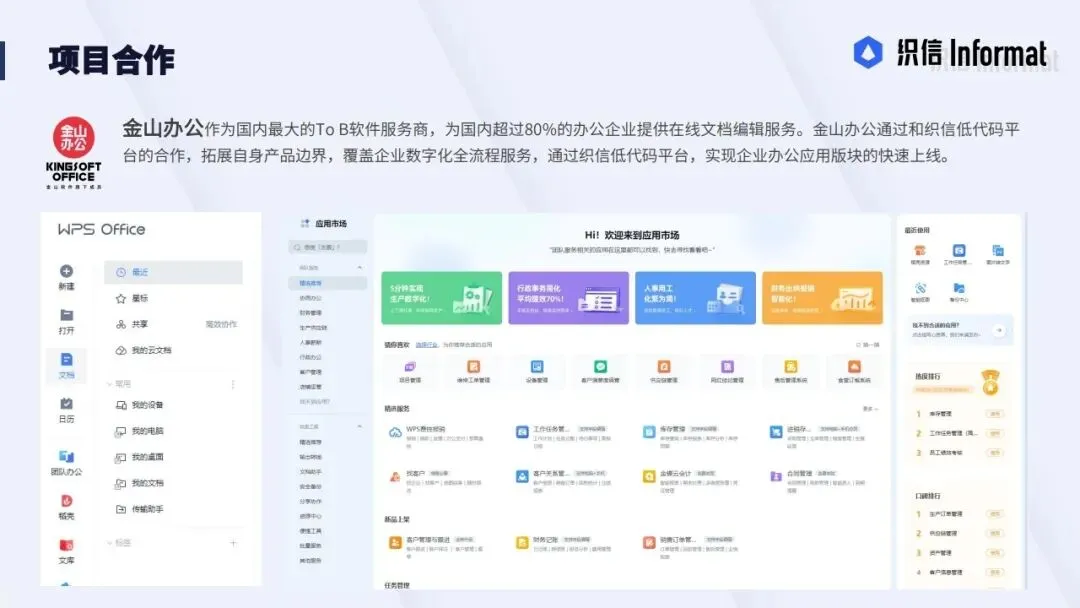Image resolution: width=1080 pixels, height=608 pixels.
Task: Select the 文档 icon in WPS sidebar
Action: [66, 359]
